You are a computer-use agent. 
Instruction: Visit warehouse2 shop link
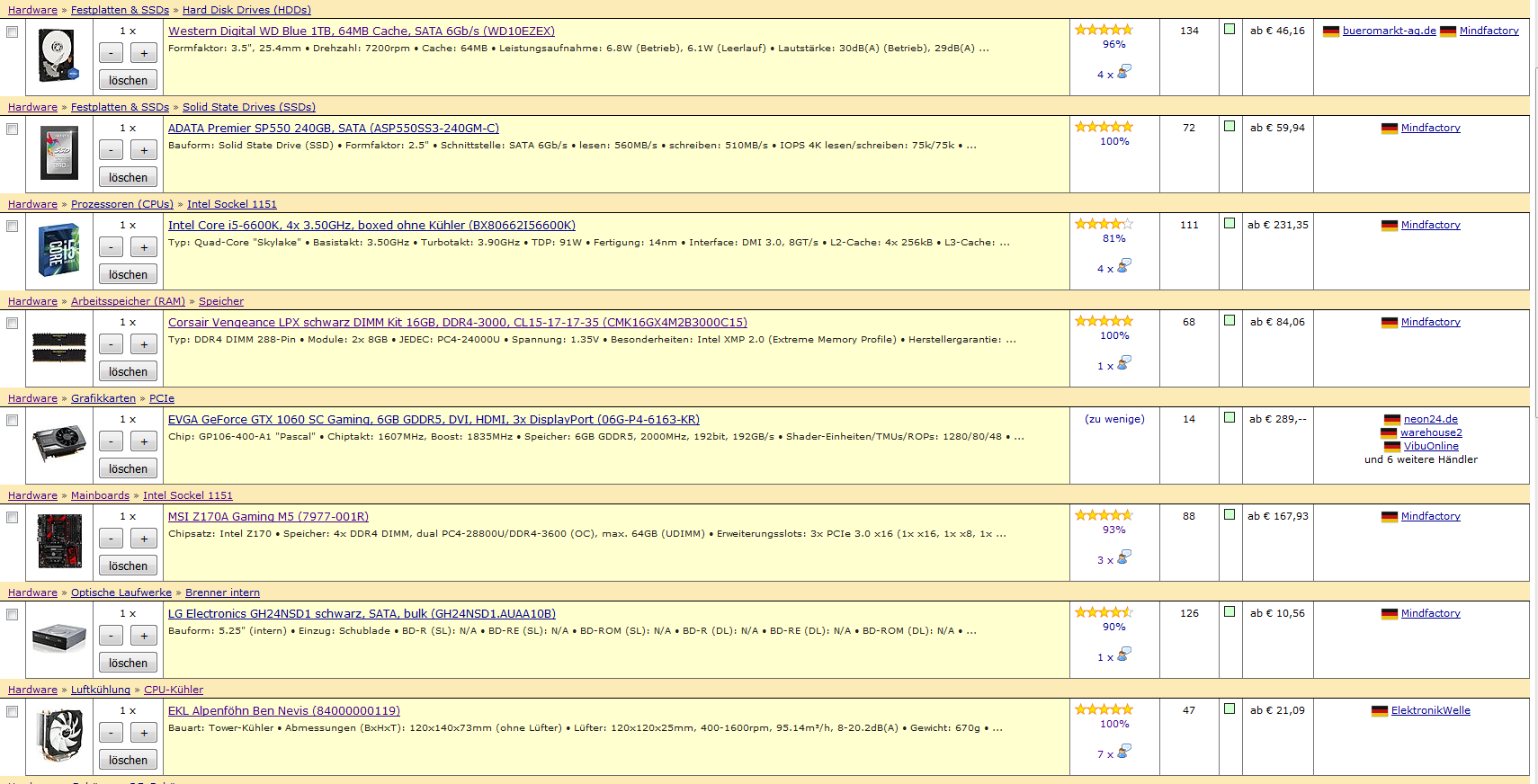(1431, 432)
